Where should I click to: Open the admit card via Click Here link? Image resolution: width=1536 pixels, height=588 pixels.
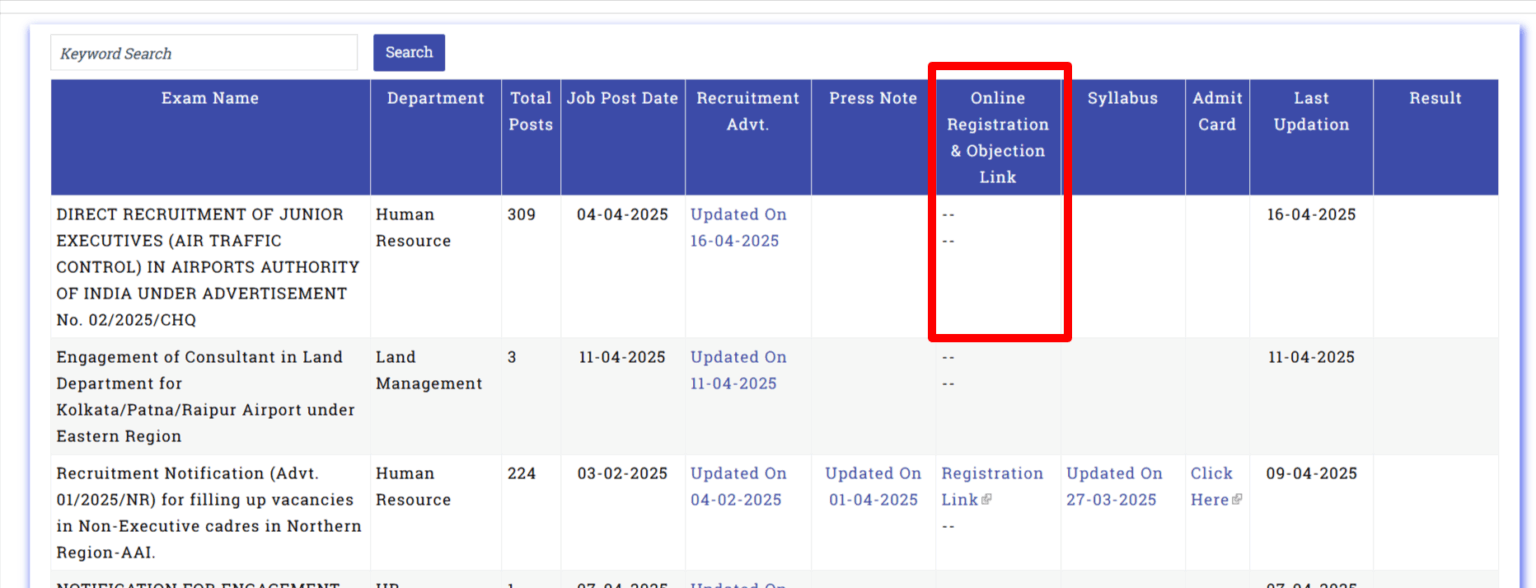coord(1214,486)
